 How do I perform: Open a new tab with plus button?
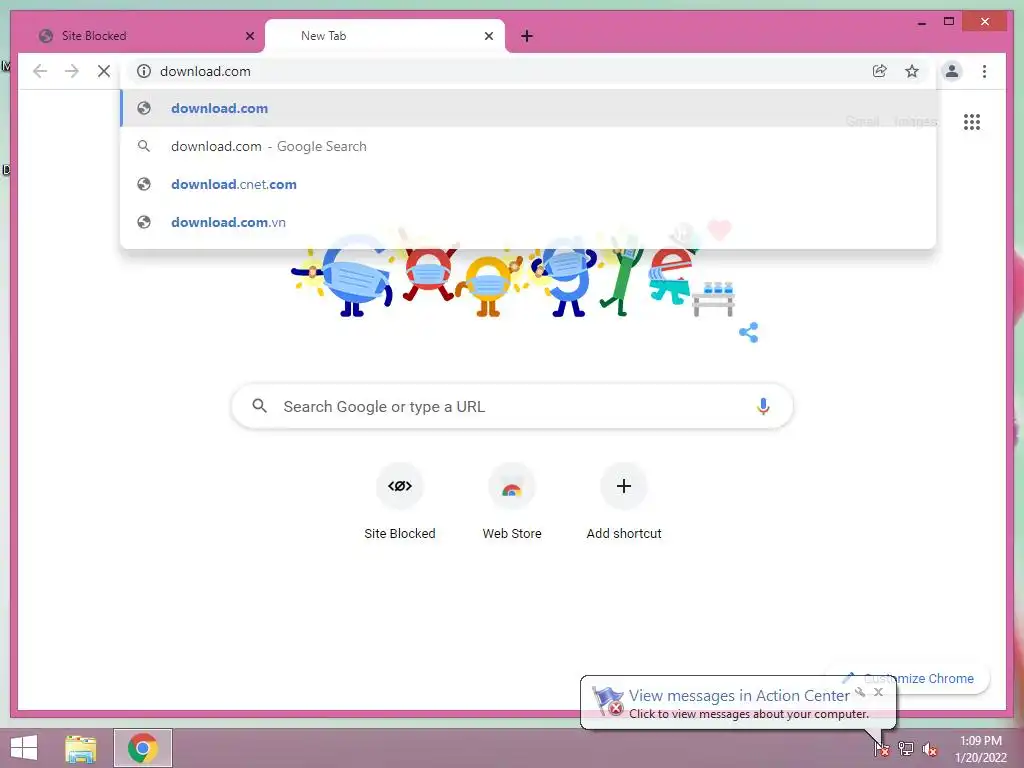[527, 36]
